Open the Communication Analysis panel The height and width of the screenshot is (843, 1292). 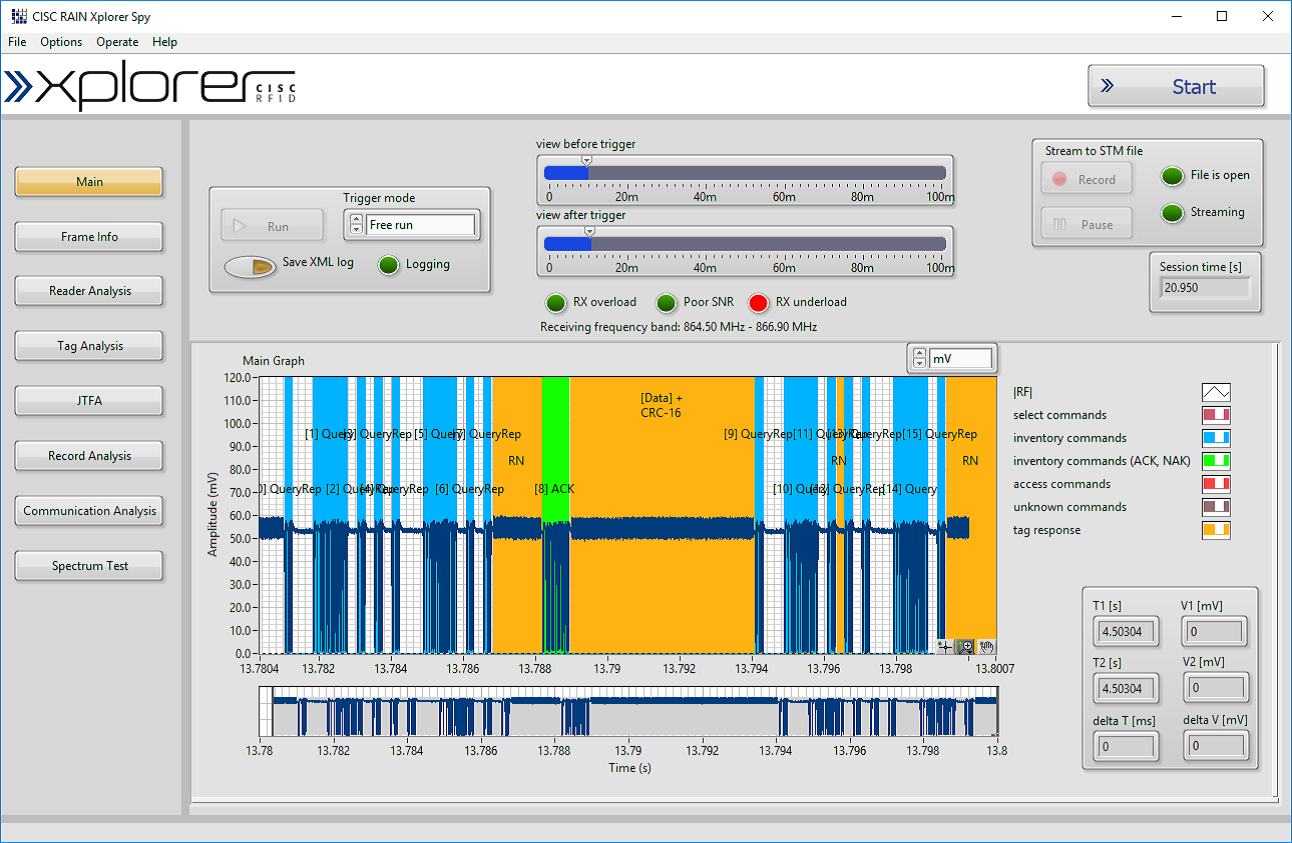pos(89,511)
